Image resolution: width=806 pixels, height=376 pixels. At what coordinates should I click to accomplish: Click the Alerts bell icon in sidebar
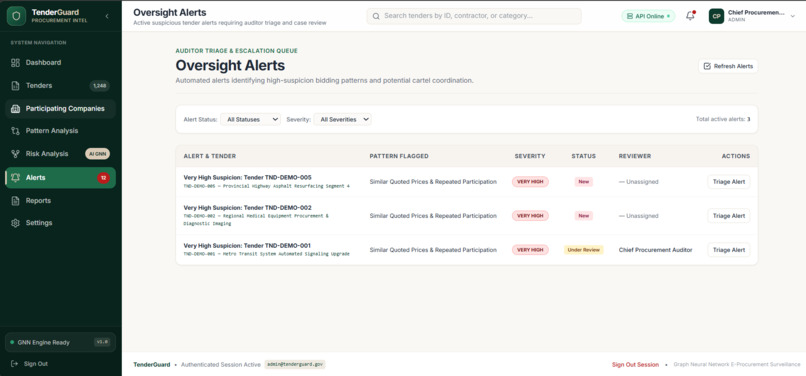15,177
